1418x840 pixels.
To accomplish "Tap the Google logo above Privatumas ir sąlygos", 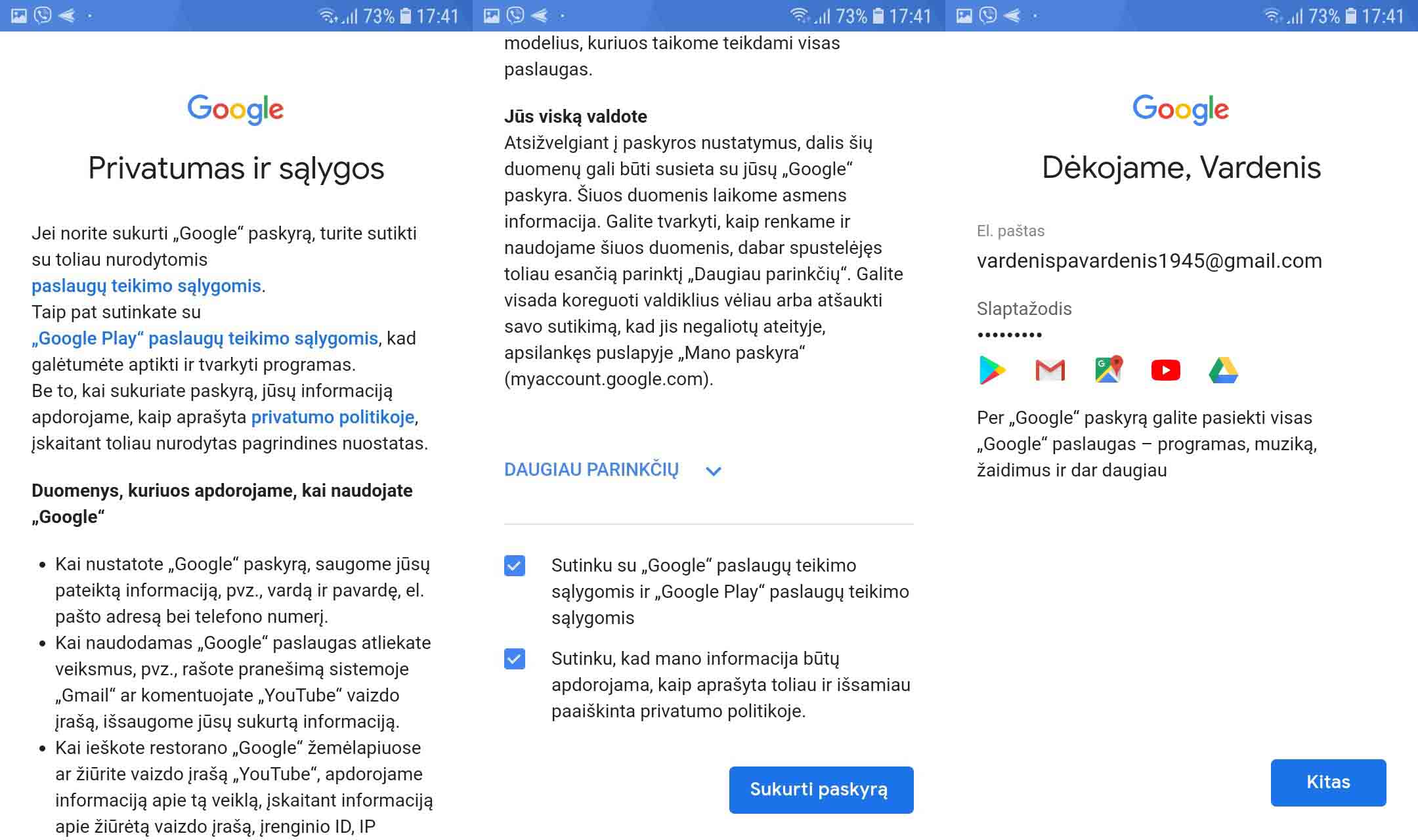I will [236, 109].
